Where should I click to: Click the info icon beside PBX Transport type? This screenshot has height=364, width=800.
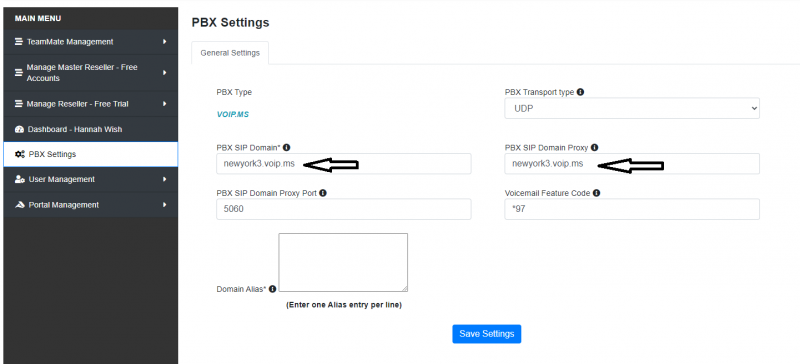click(x=581, y=92)
